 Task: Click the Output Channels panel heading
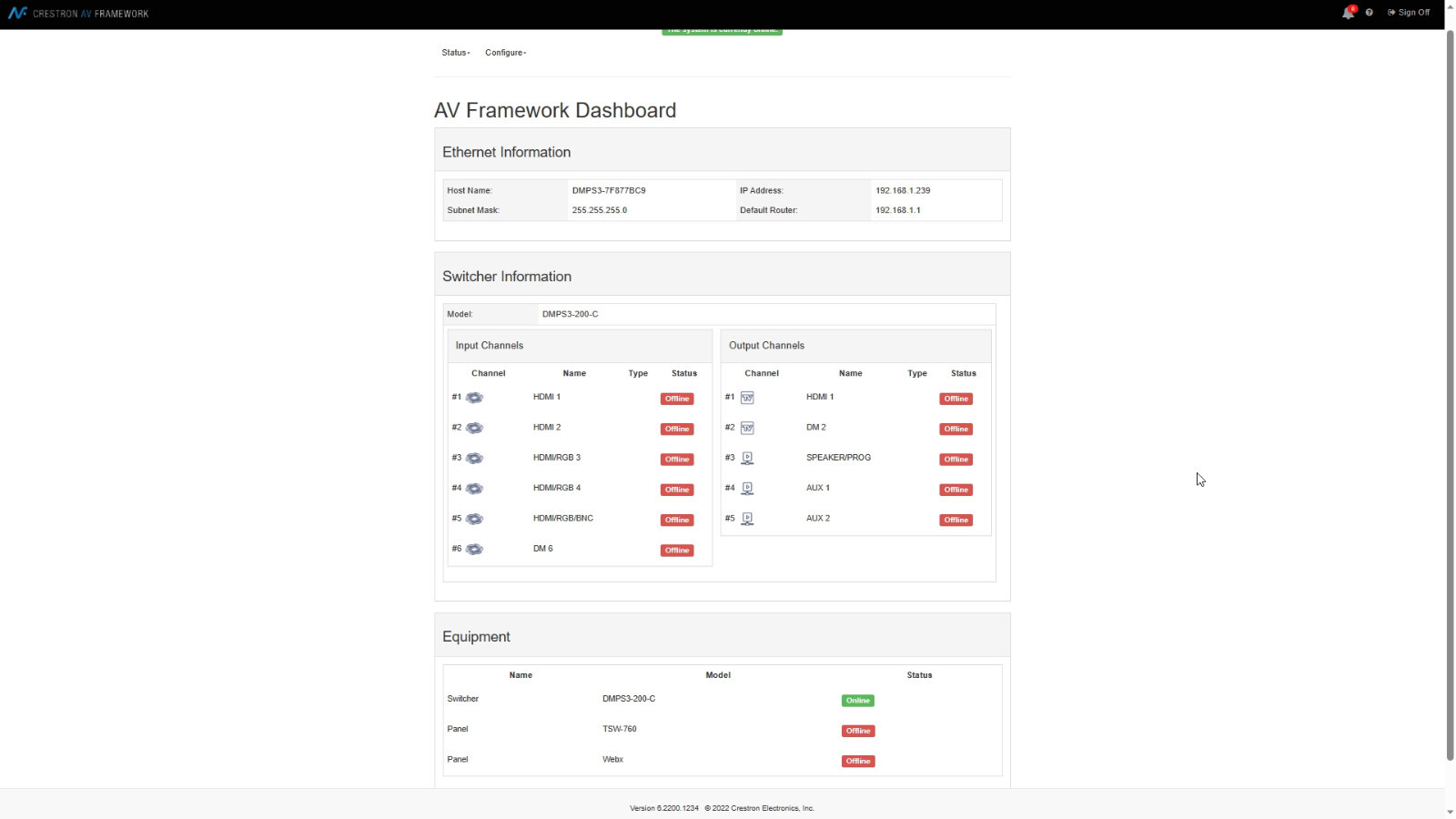click(766, 346)
